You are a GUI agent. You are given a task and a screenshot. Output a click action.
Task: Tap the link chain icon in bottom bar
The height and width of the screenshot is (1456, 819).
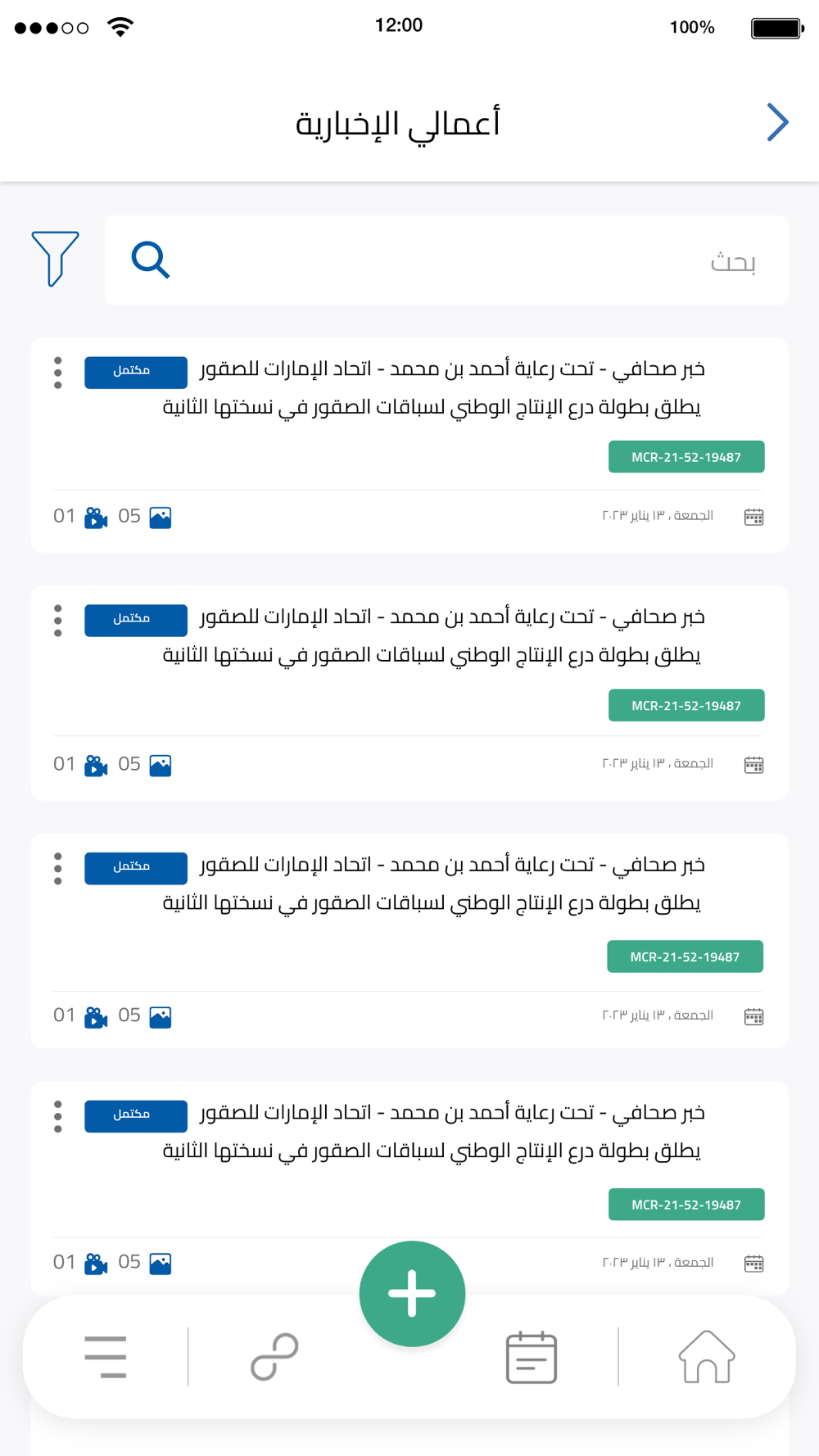click(x=274, y=1357)
